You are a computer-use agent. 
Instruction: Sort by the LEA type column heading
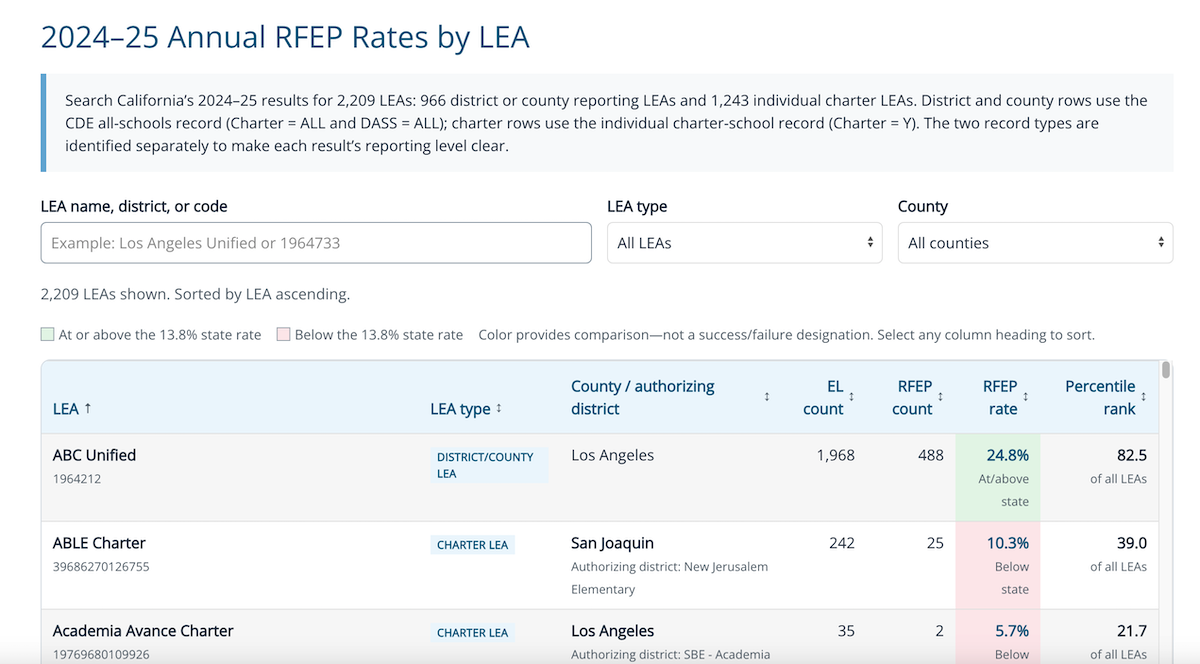[x=466, y=409]
